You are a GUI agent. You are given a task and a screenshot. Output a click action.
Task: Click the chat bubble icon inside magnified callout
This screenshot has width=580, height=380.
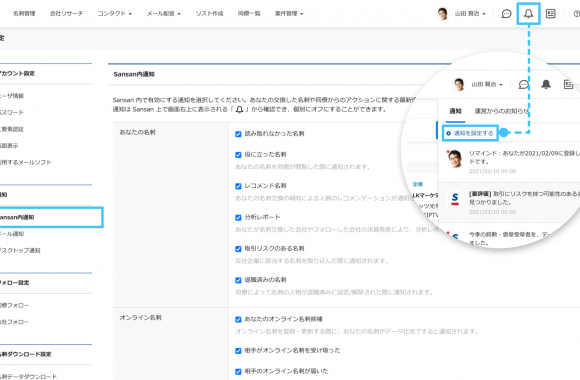[x=523, y=84]
